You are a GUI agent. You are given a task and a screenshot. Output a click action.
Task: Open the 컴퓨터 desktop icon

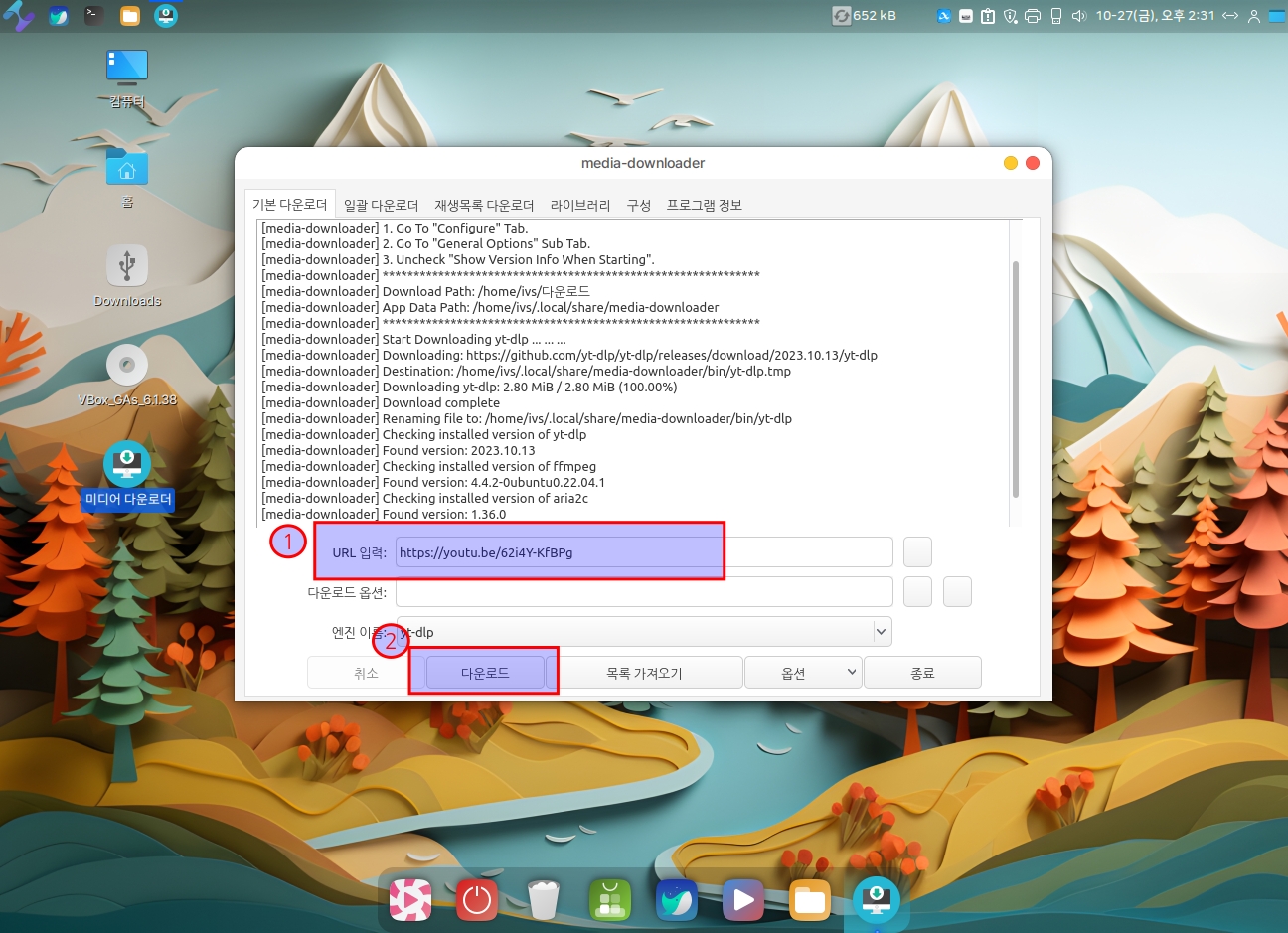[127, 68]
